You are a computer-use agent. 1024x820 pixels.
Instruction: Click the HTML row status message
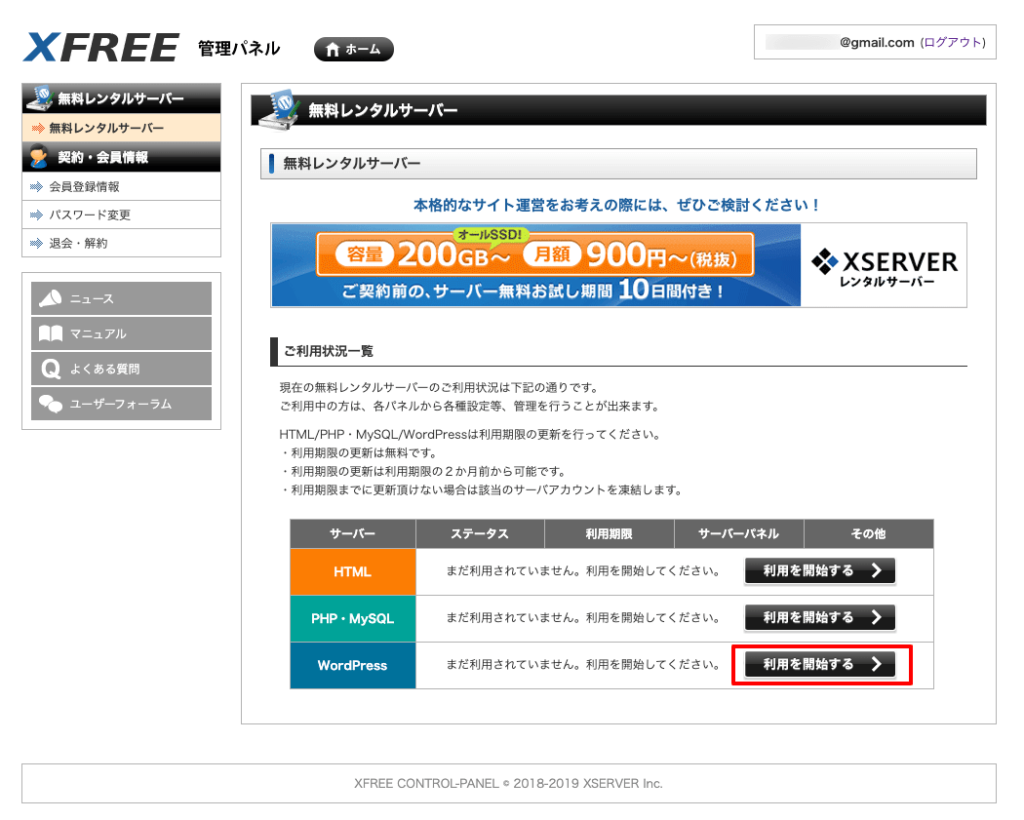[x=583, y=571]
